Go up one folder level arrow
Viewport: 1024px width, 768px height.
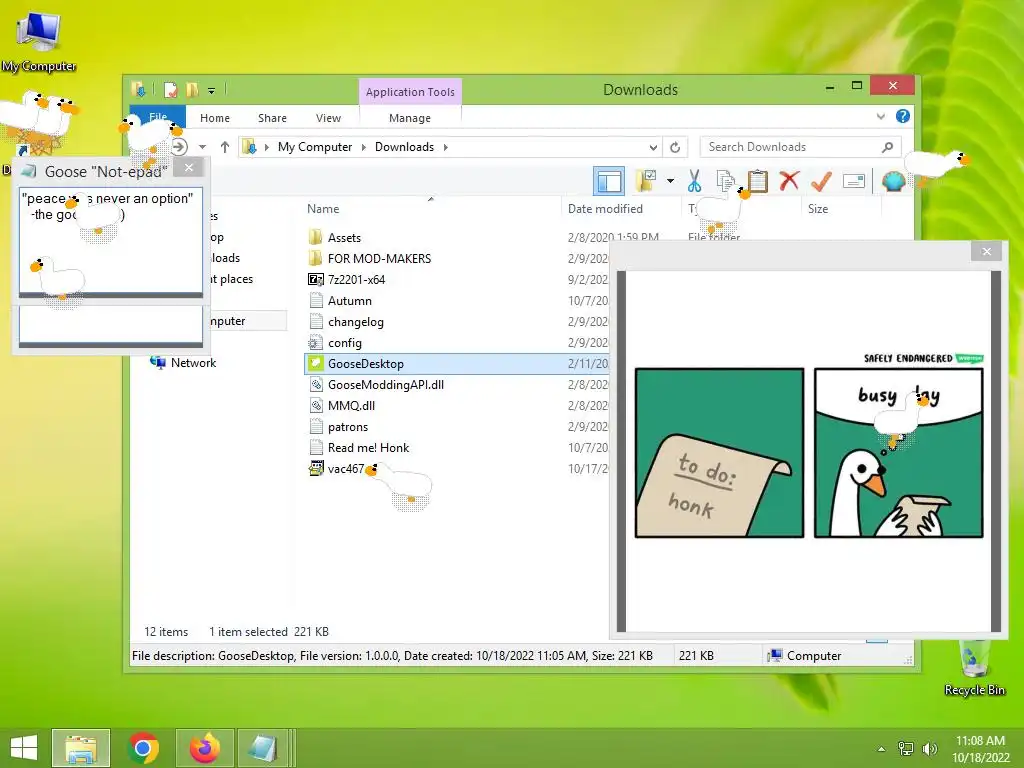(225, 147)
